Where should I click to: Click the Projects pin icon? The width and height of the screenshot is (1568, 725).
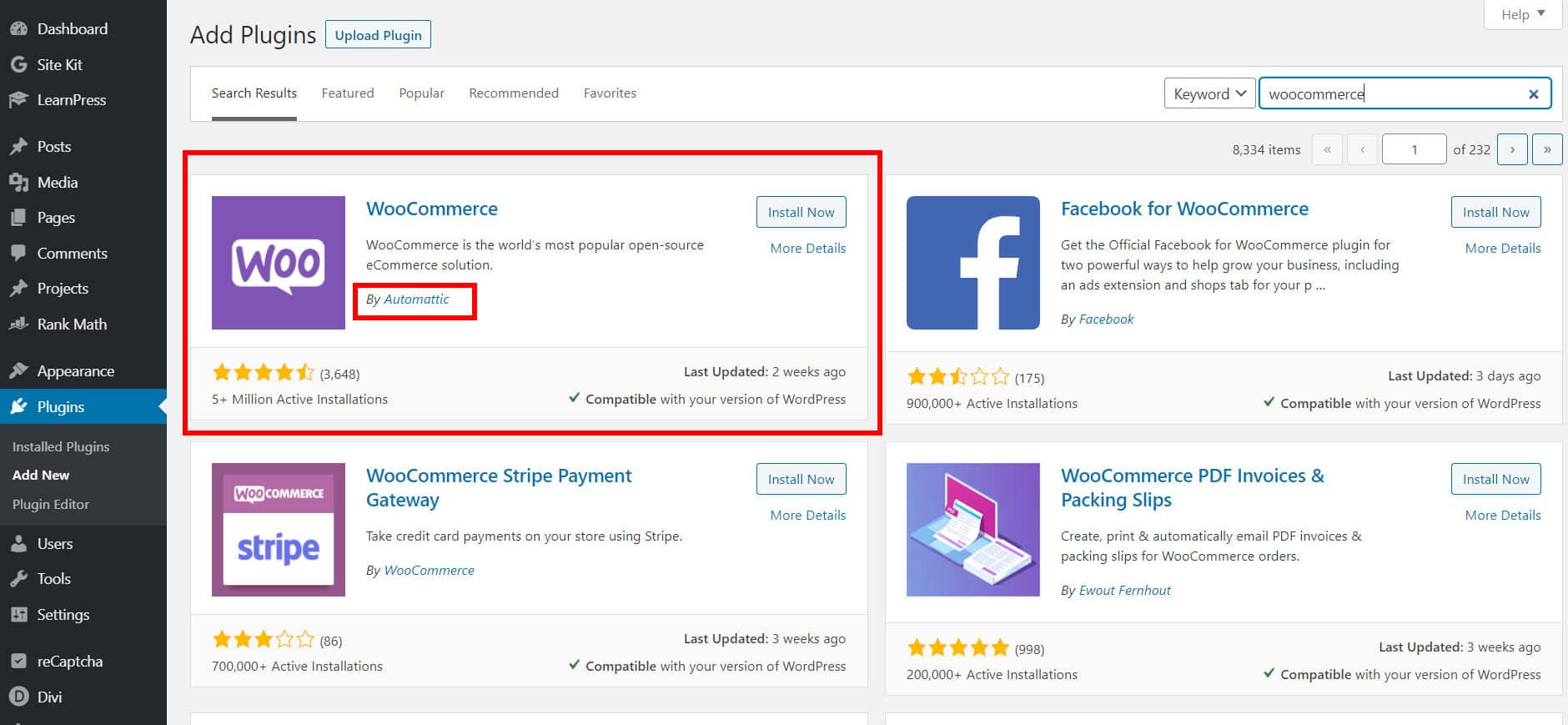(x=18, y=289)
